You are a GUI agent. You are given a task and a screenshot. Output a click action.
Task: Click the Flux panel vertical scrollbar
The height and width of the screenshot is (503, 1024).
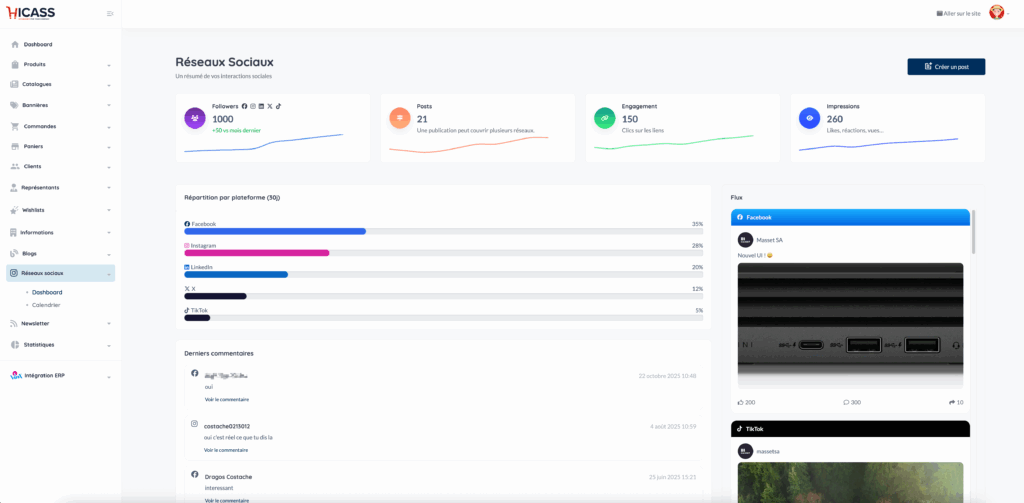pyautogui.click(x=973, y=233)
